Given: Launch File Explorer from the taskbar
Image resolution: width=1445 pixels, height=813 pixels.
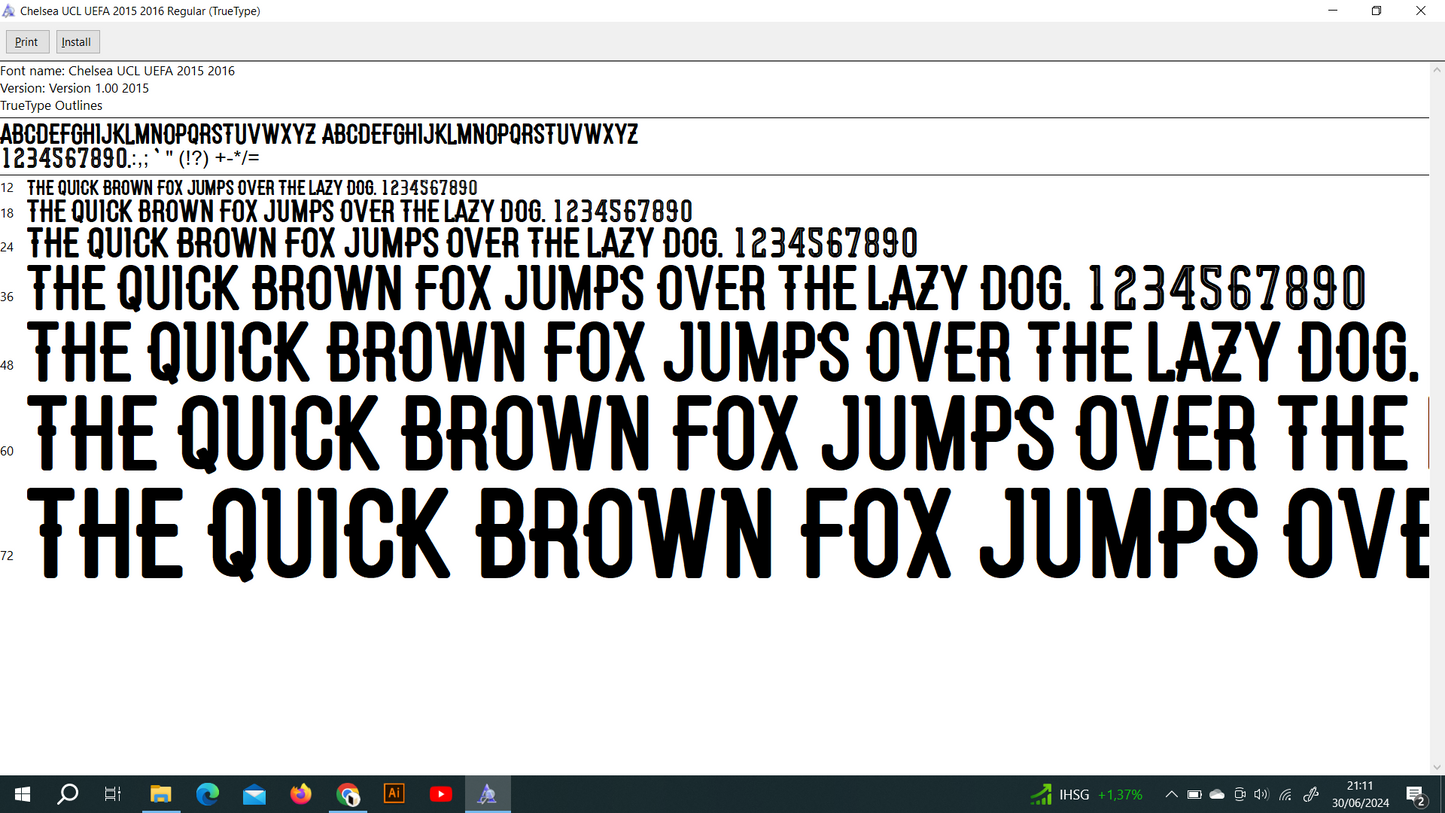Looking at the screenshot, I should [x=161, y=795].
